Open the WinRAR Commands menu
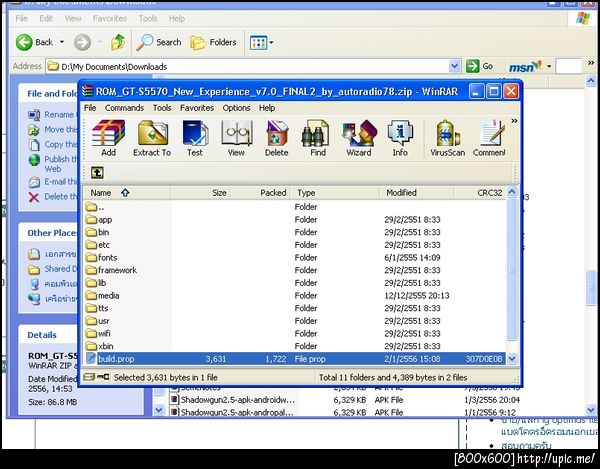This screenshot has width=600, height=469. pyautogui.click(x=124, y=108)
